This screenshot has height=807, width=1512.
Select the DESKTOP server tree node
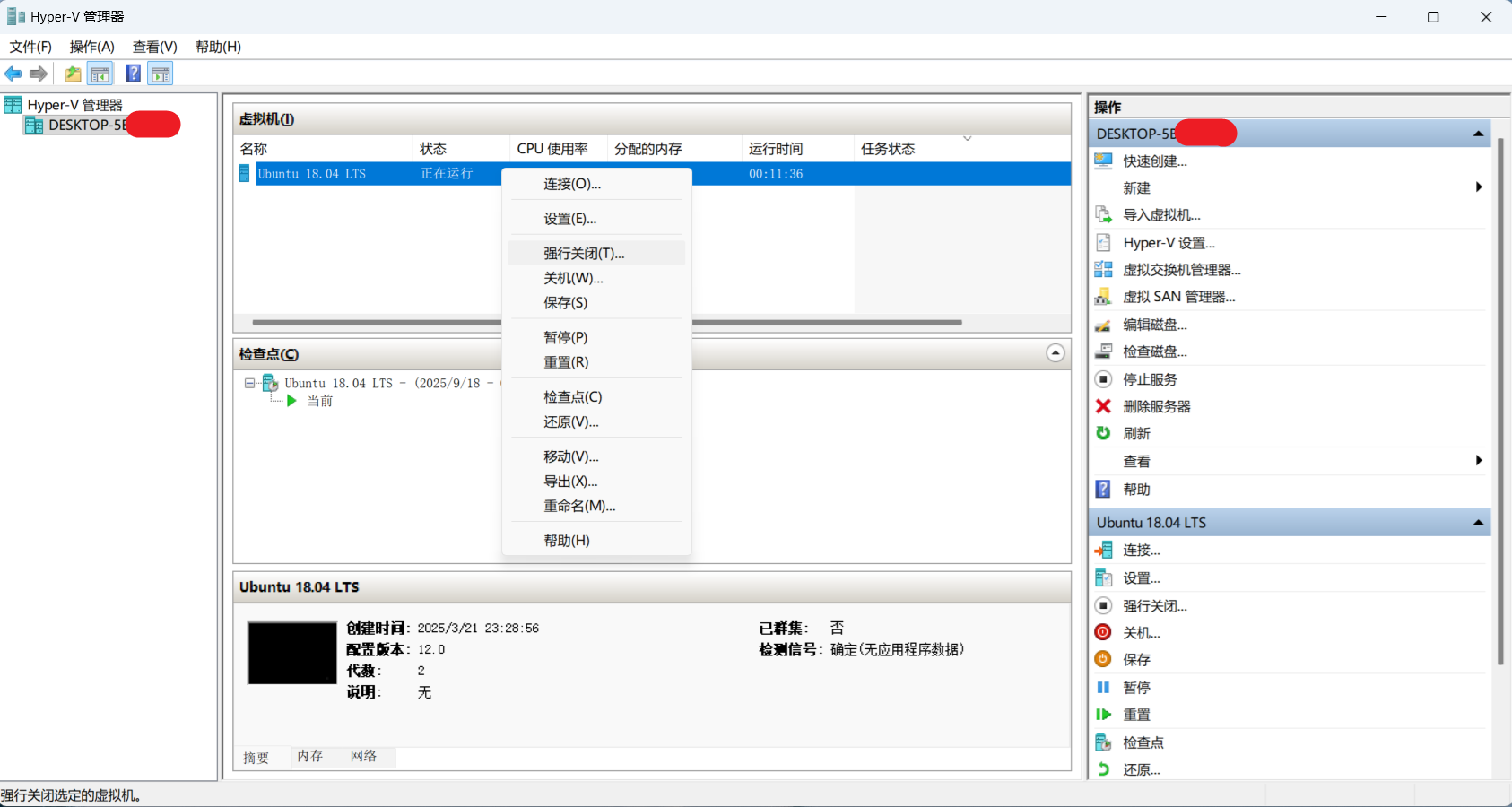point(103,125)
